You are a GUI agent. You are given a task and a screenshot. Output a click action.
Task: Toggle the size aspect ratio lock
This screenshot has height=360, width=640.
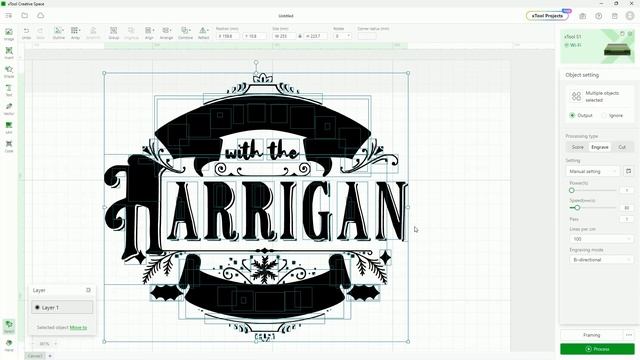coord(300,36)
